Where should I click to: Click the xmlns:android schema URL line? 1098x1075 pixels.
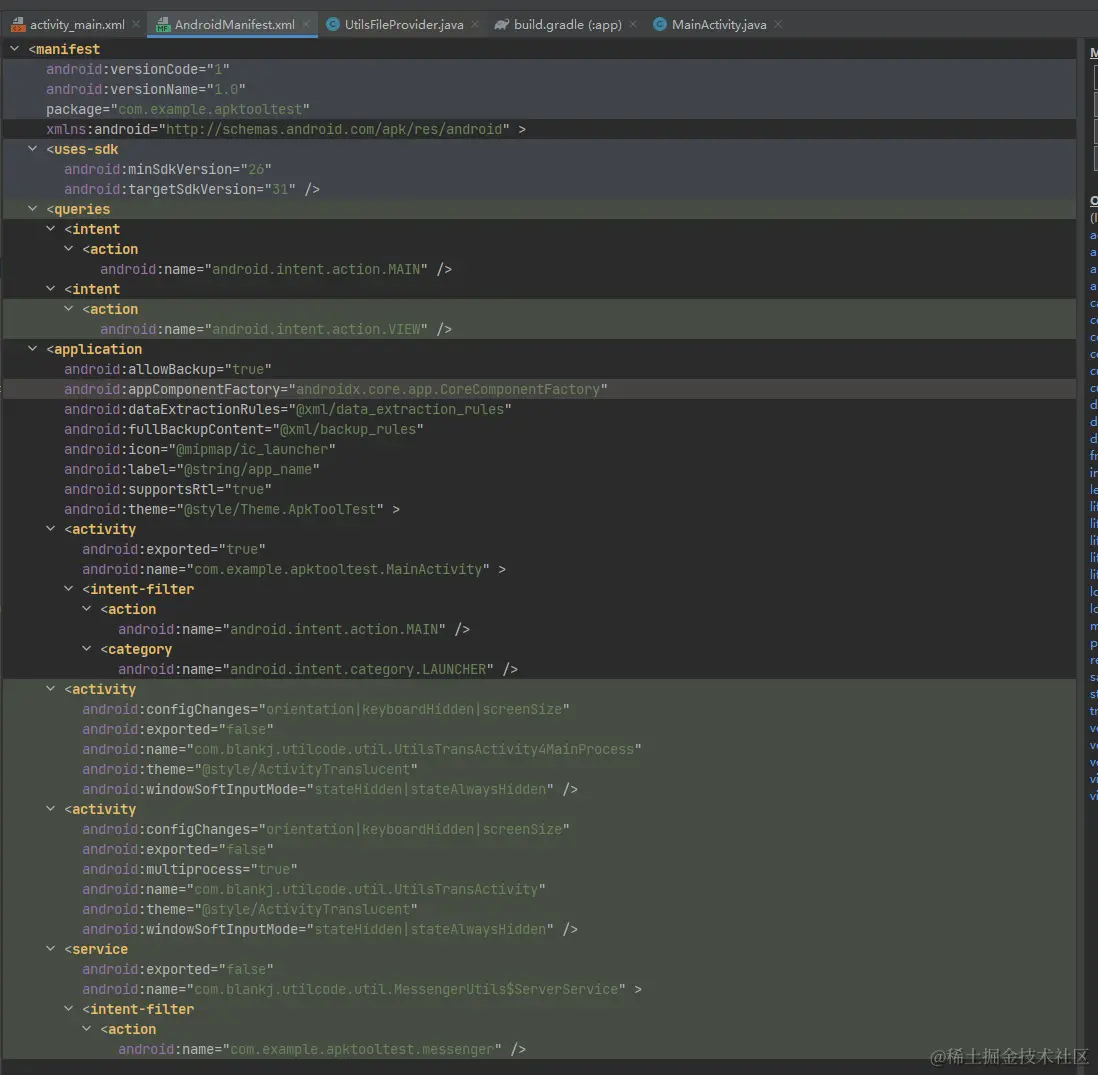click(x=286, y=129)
